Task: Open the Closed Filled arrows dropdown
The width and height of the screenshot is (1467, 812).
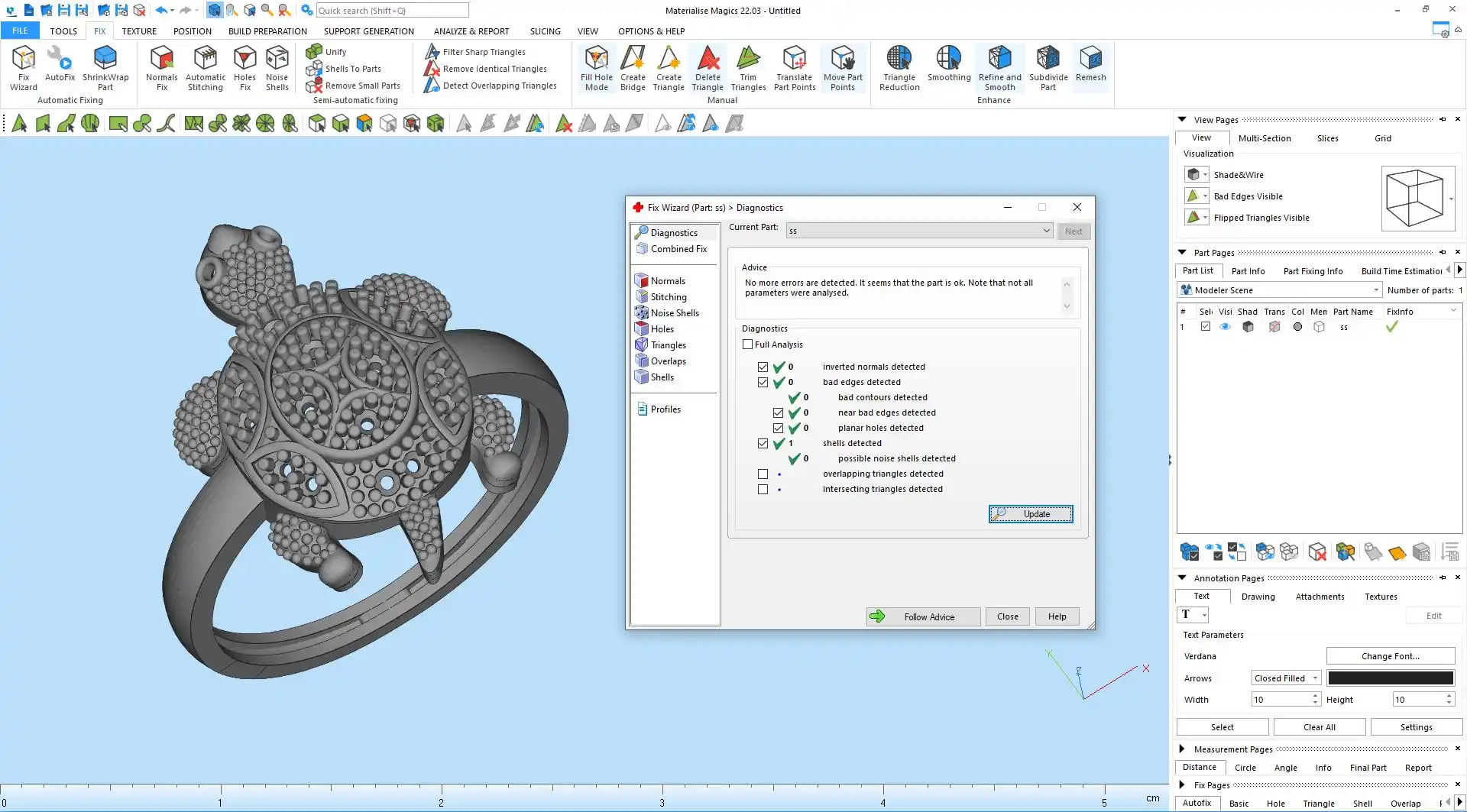Action: 1315,678
